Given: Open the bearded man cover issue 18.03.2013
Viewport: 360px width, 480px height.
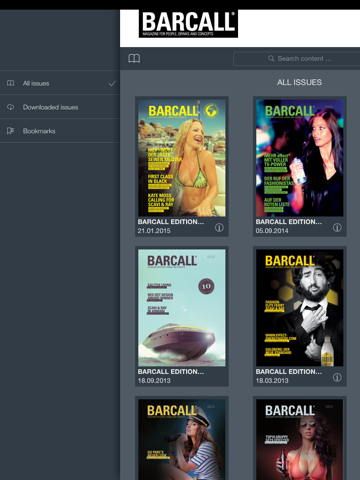Looking at the screenshot, I should click(x=300, y=308).
